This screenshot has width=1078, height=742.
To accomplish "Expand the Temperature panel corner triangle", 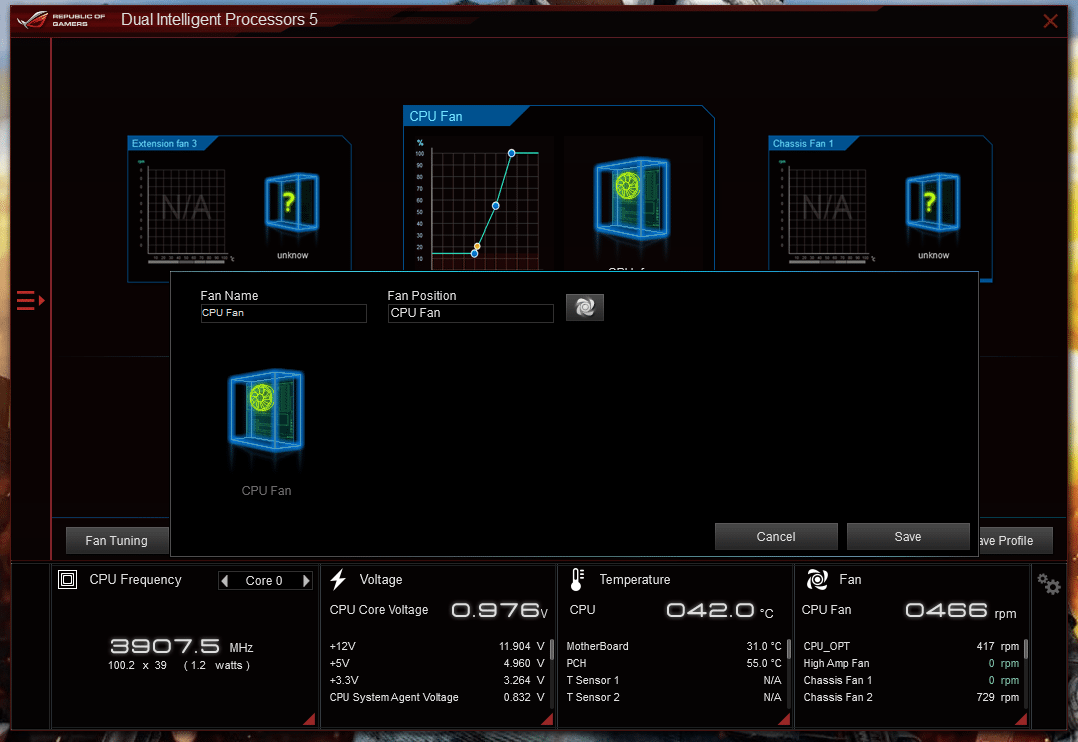I will (x=784, y=719).
